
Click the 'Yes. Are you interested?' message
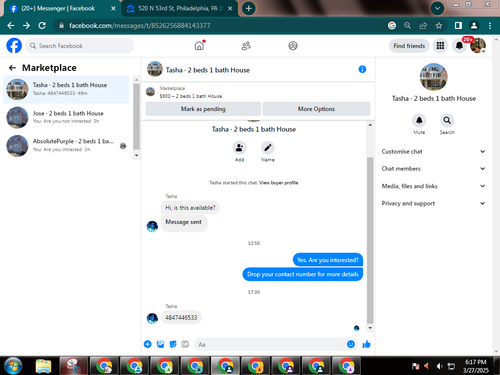point(328,260)
